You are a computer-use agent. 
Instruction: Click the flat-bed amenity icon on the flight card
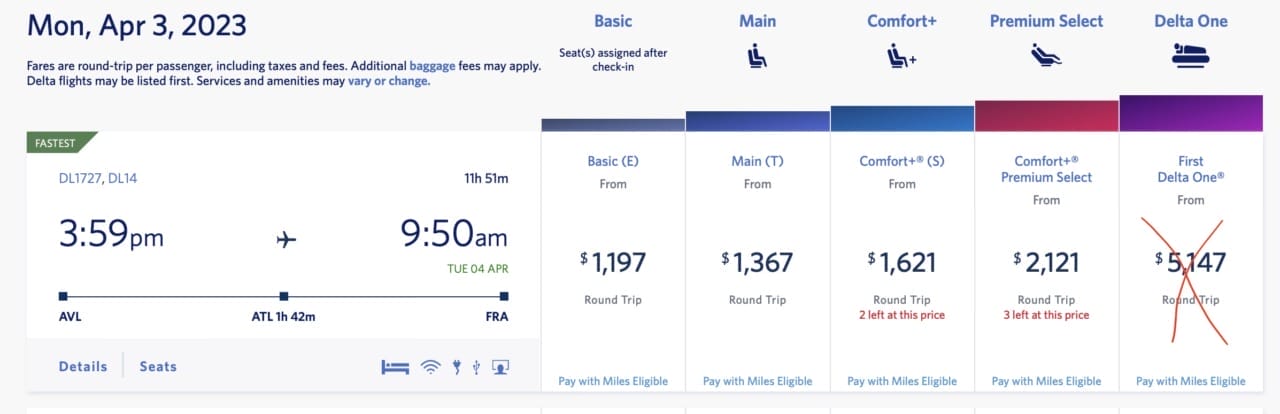tap(396, 367)
